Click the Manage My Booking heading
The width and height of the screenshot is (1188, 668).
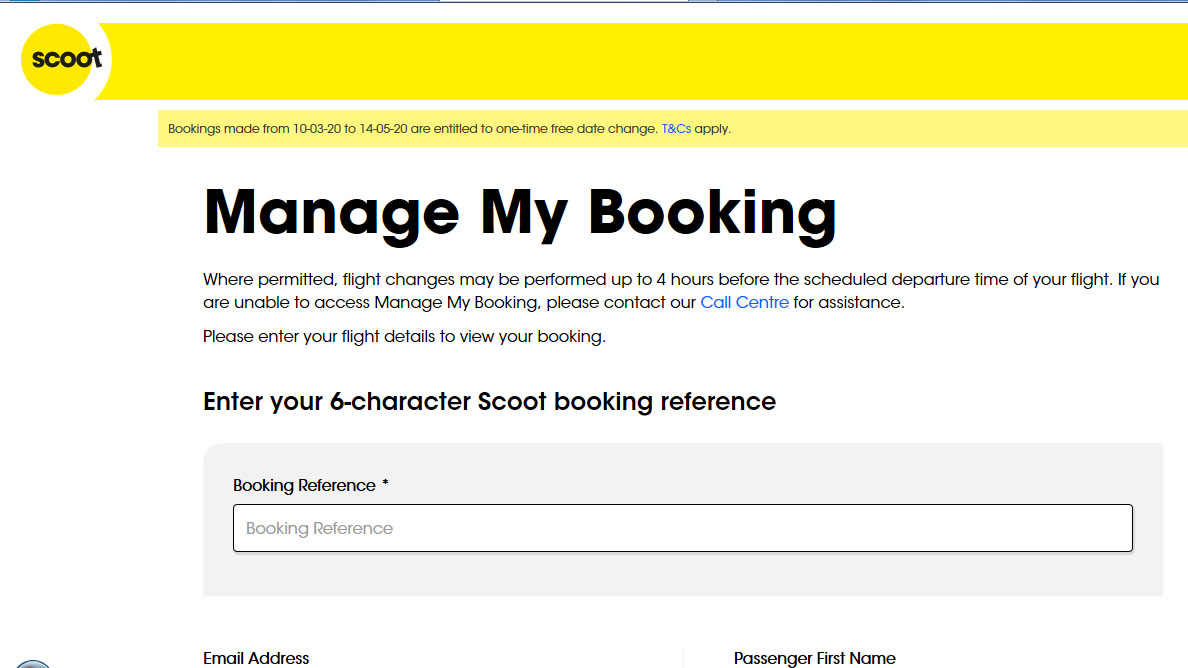click(x=520, y=210)
